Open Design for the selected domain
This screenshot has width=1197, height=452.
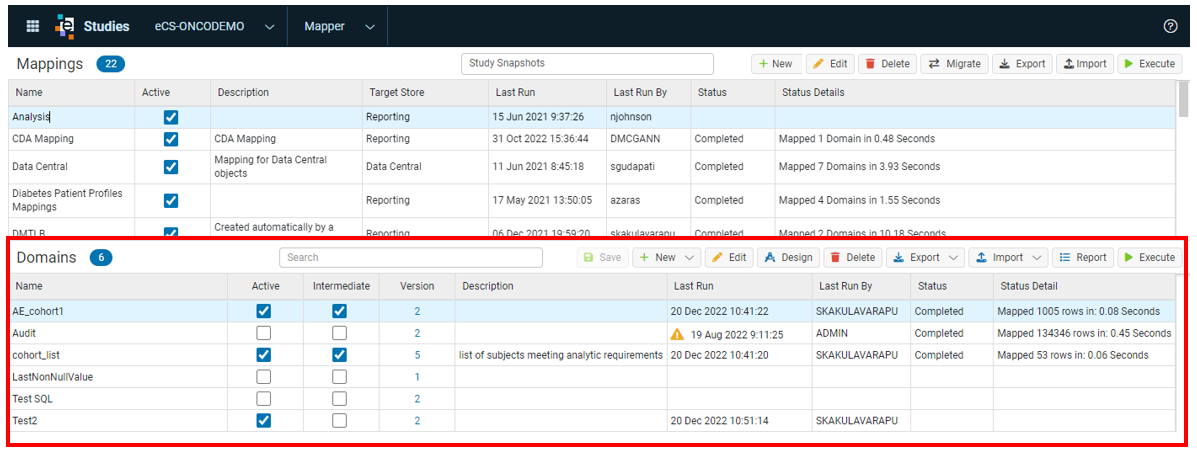tap(789, 257)
